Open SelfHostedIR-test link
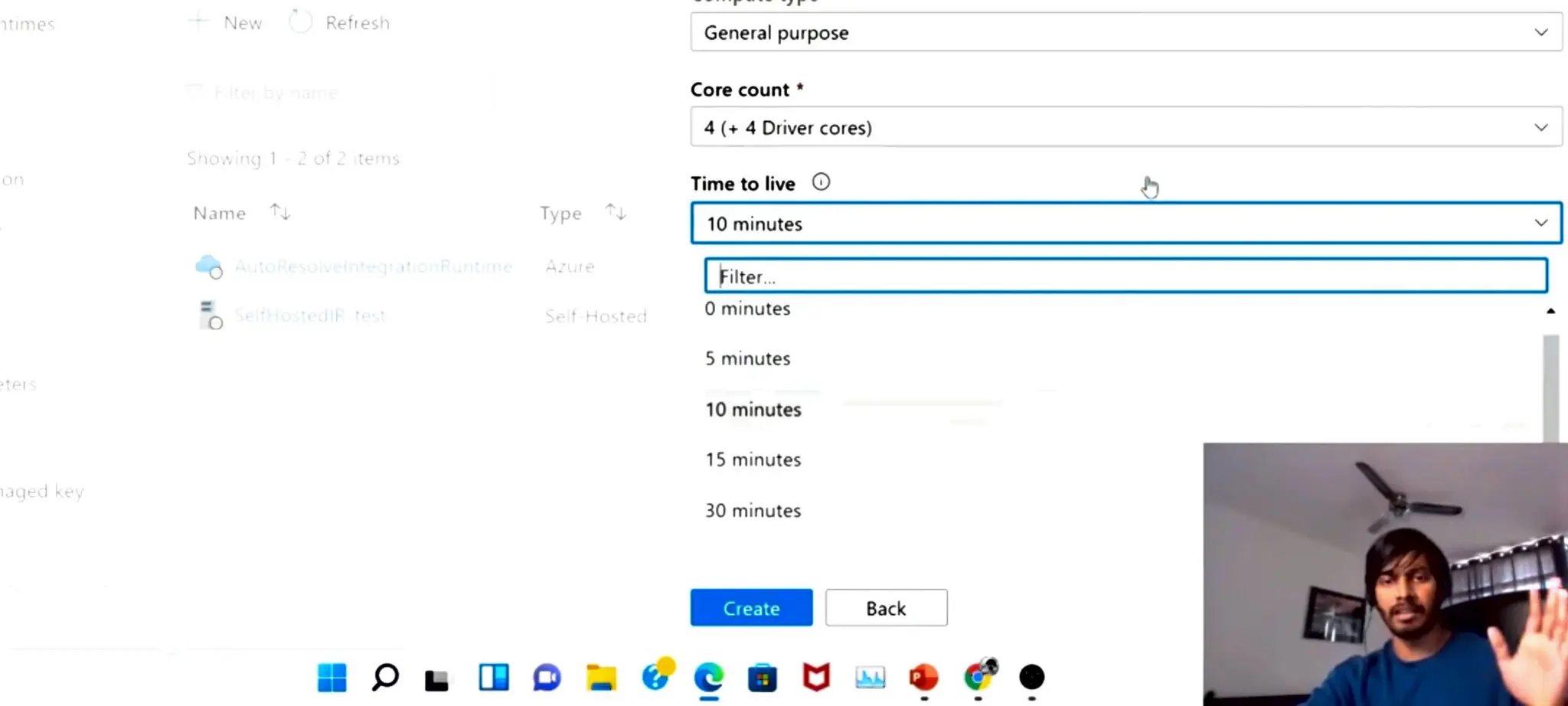Image resolution: width=1568 pixels, height=706 pixels. (310, 315)
